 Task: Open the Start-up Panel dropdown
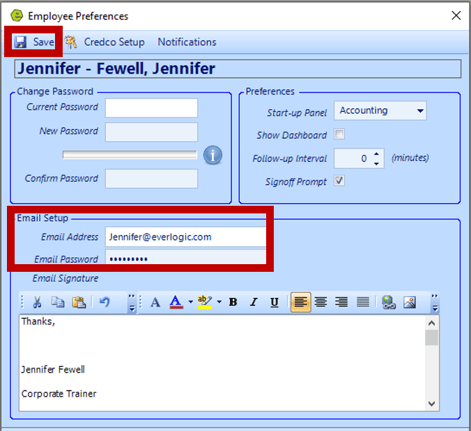(420, 111)
